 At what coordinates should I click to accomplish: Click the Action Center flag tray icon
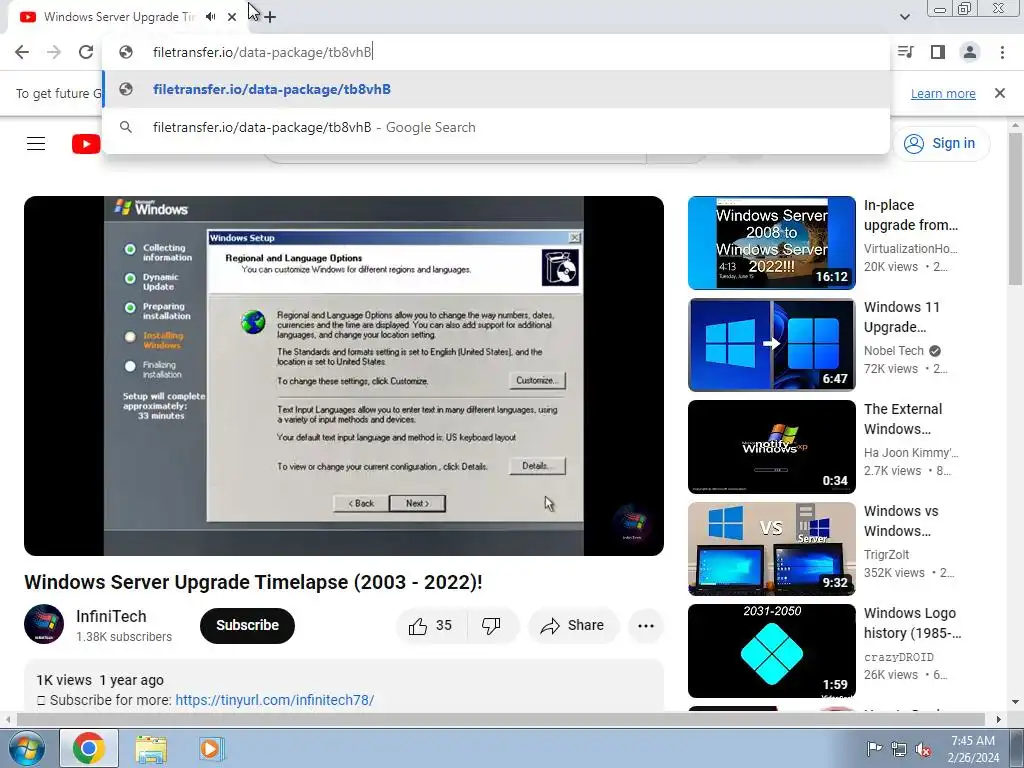coord(874,749)
